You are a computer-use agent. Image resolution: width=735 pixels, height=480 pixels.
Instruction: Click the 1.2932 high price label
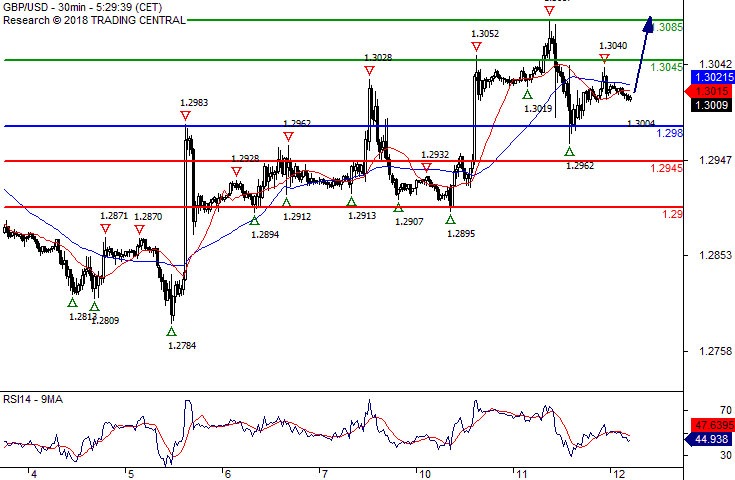(435, 155)
